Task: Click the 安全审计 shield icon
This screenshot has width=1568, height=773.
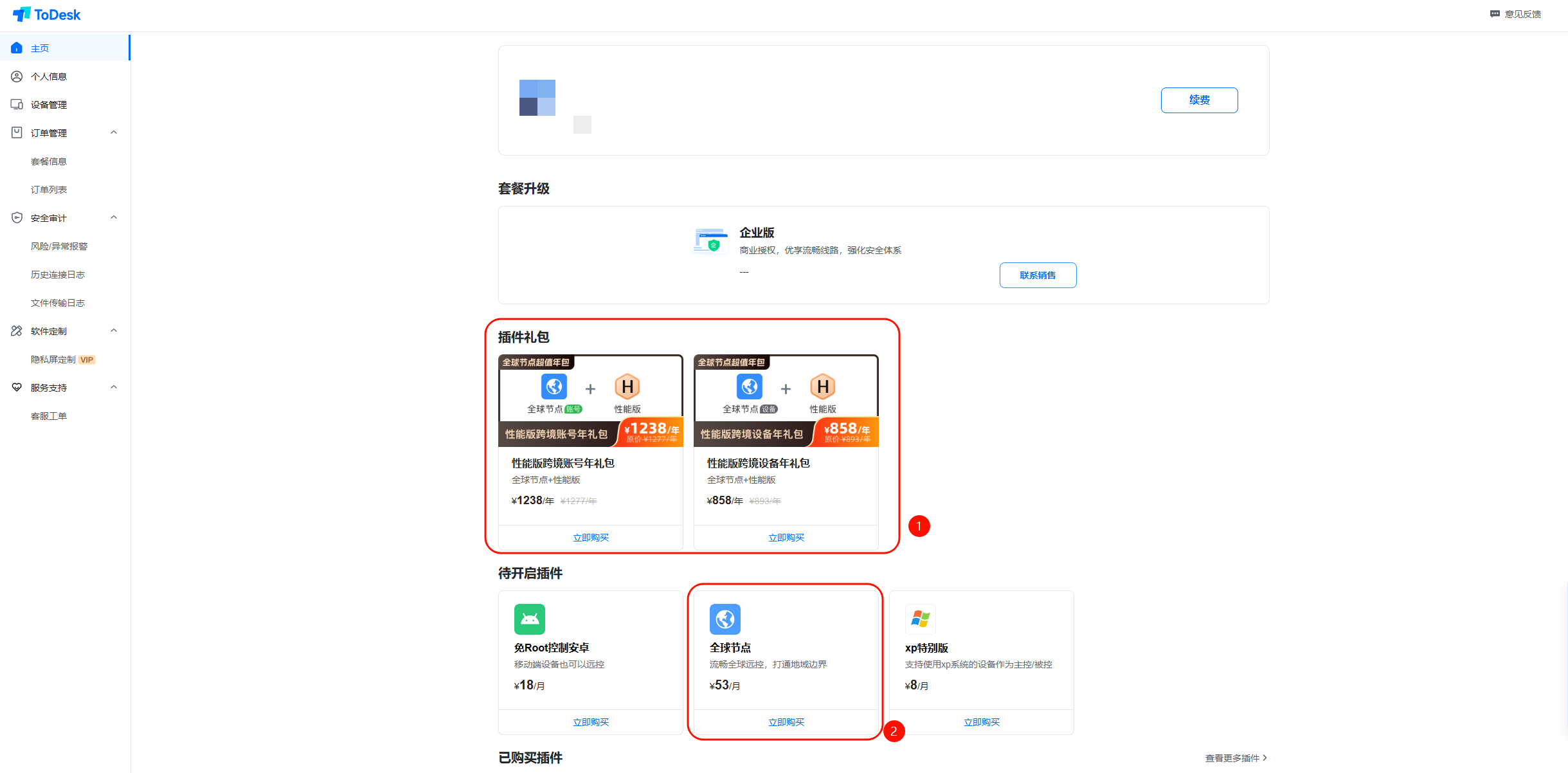Action: pos(17,217)
